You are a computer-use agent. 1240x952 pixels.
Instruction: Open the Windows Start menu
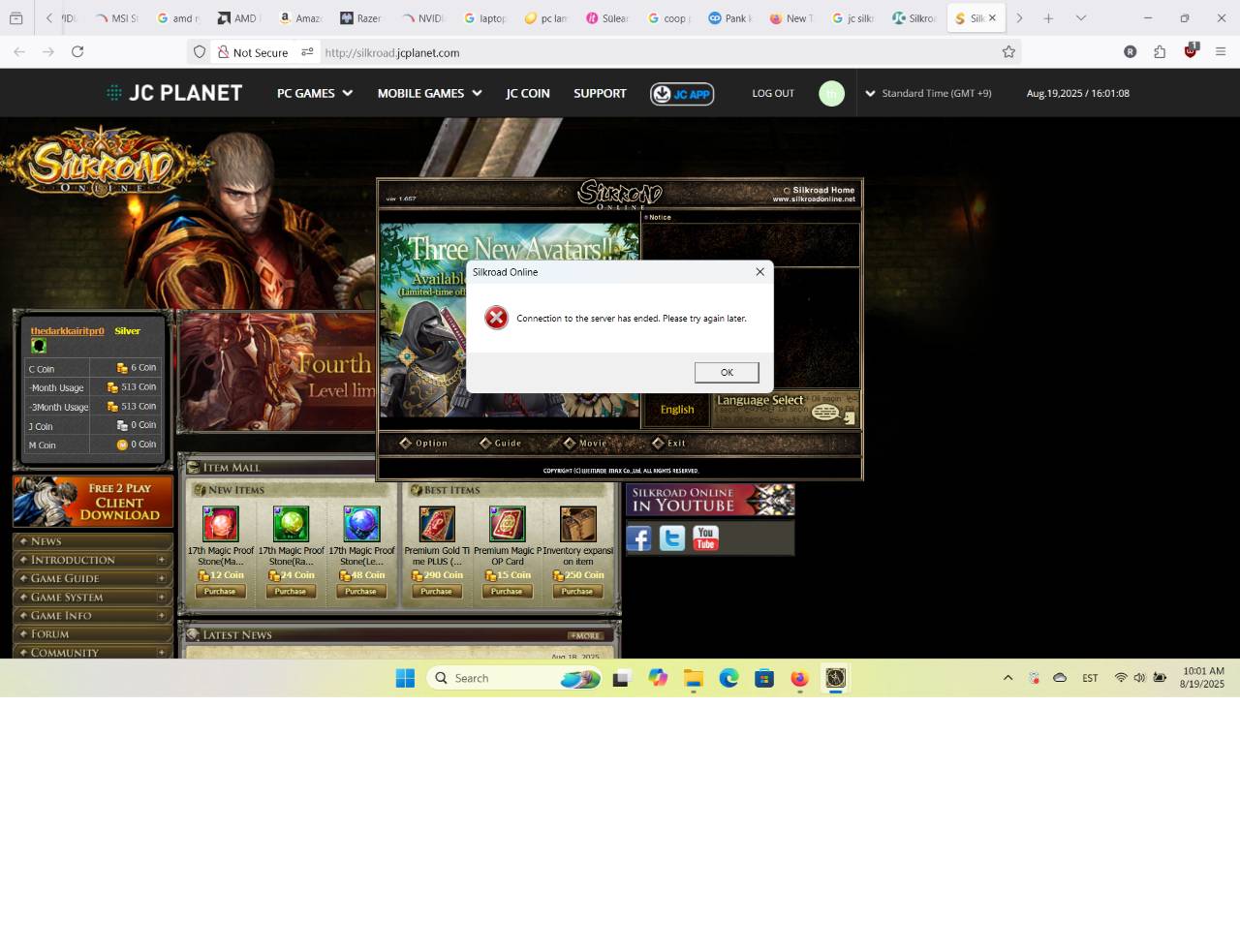[x=405, y=678]
